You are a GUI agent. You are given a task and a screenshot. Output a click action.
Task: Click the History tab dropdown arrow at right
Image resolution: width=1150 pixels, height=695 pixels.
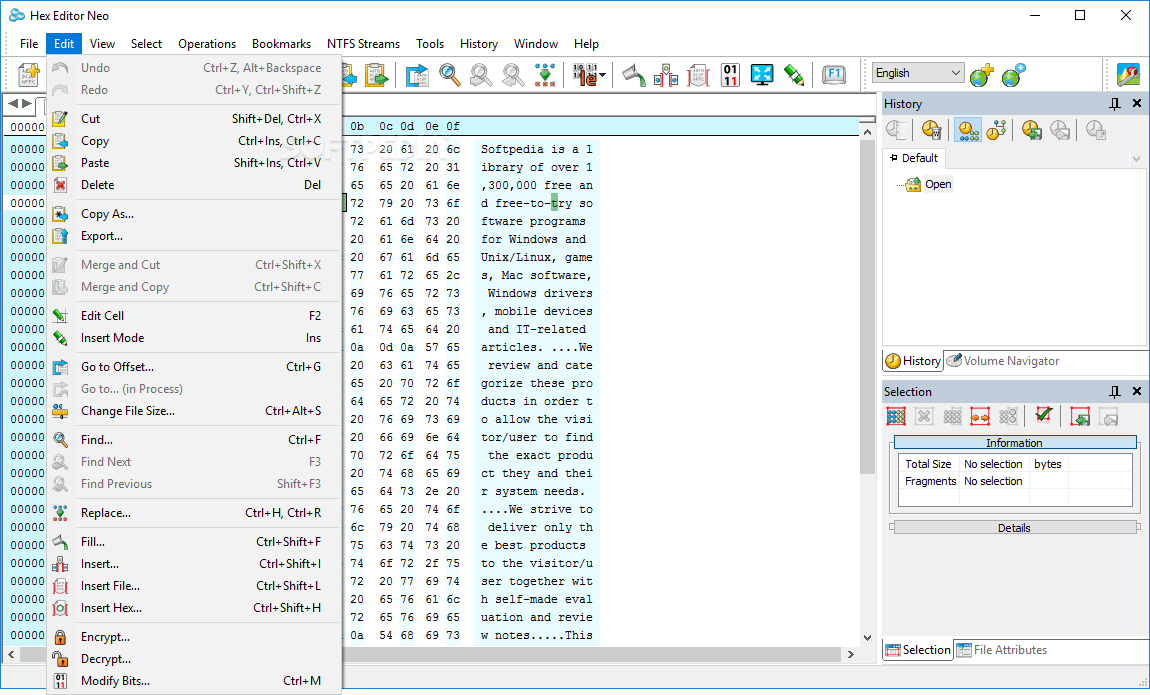click(1136, 158)
